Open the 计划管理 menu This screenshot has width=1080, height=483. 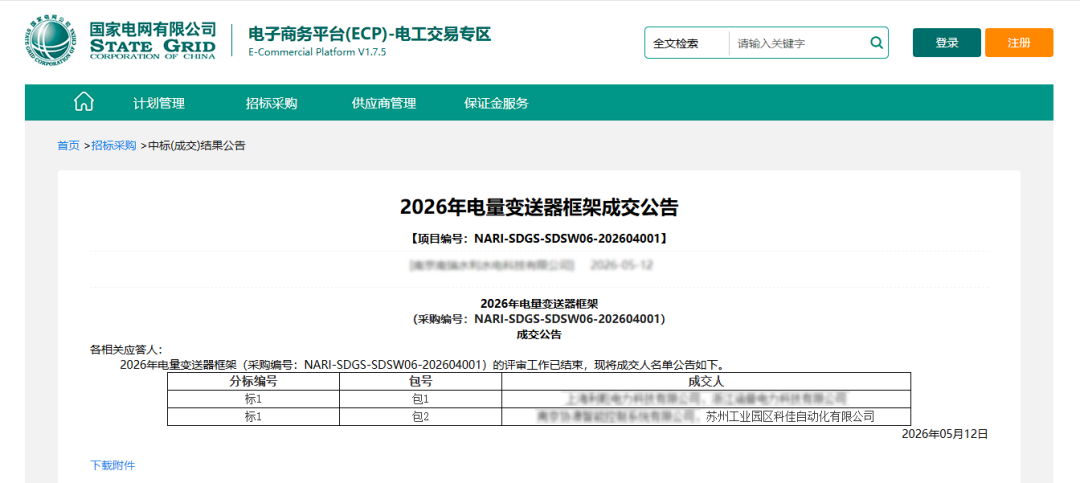point(159,103)
